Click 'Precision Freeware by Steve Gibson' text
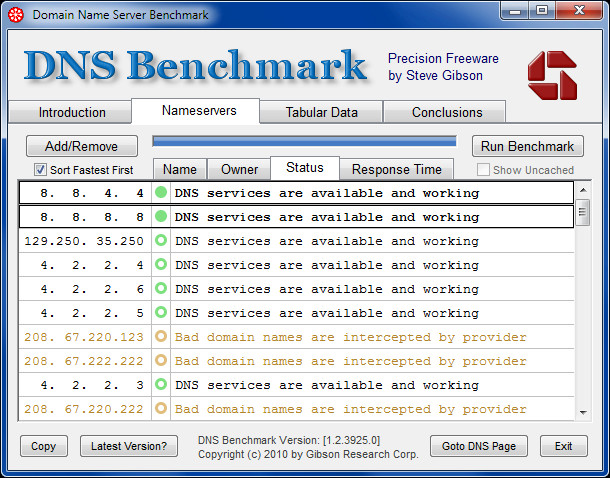 pyautogui.click(x=443, y=67)
